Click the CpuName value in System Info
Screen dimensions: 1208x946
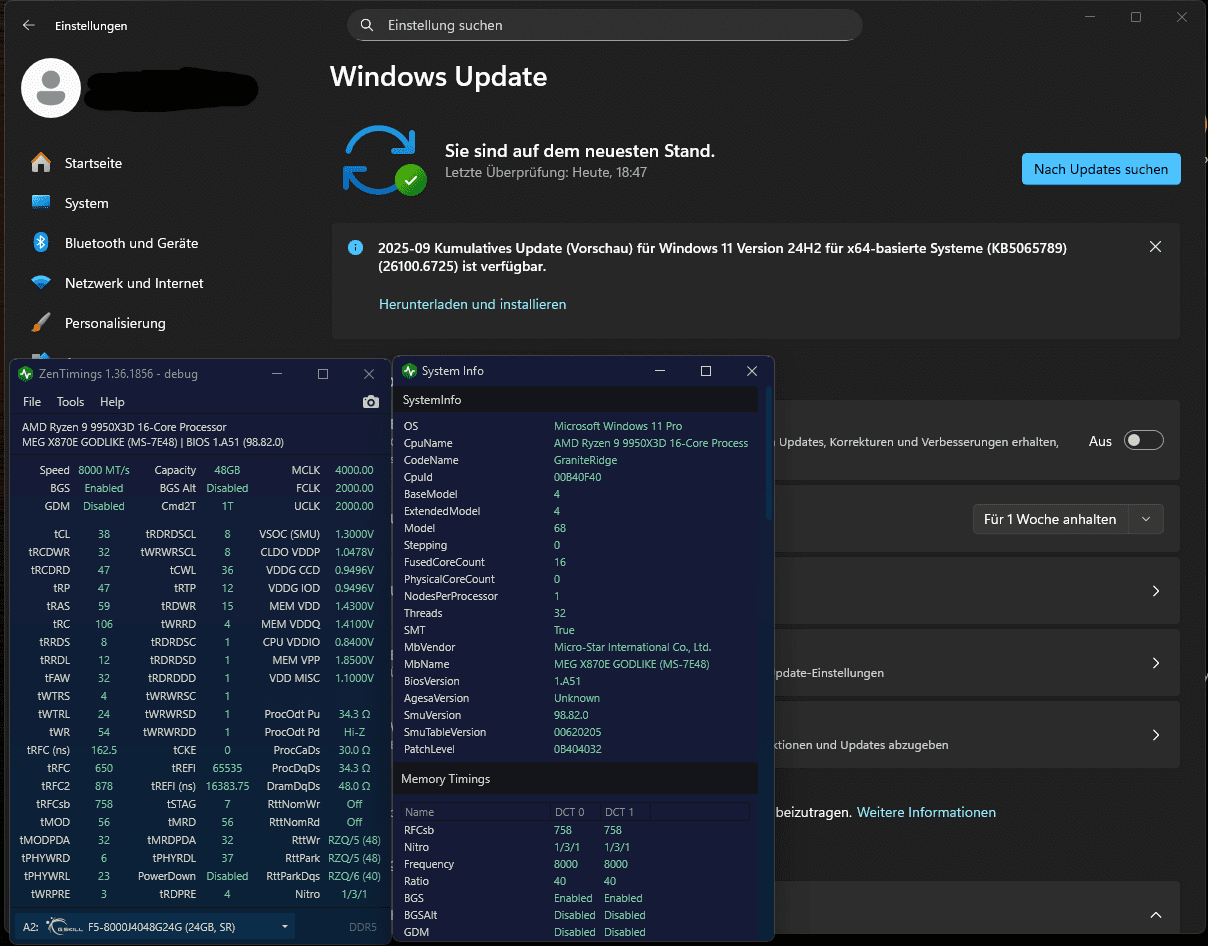pyautogui.click(x=651, y=443)
